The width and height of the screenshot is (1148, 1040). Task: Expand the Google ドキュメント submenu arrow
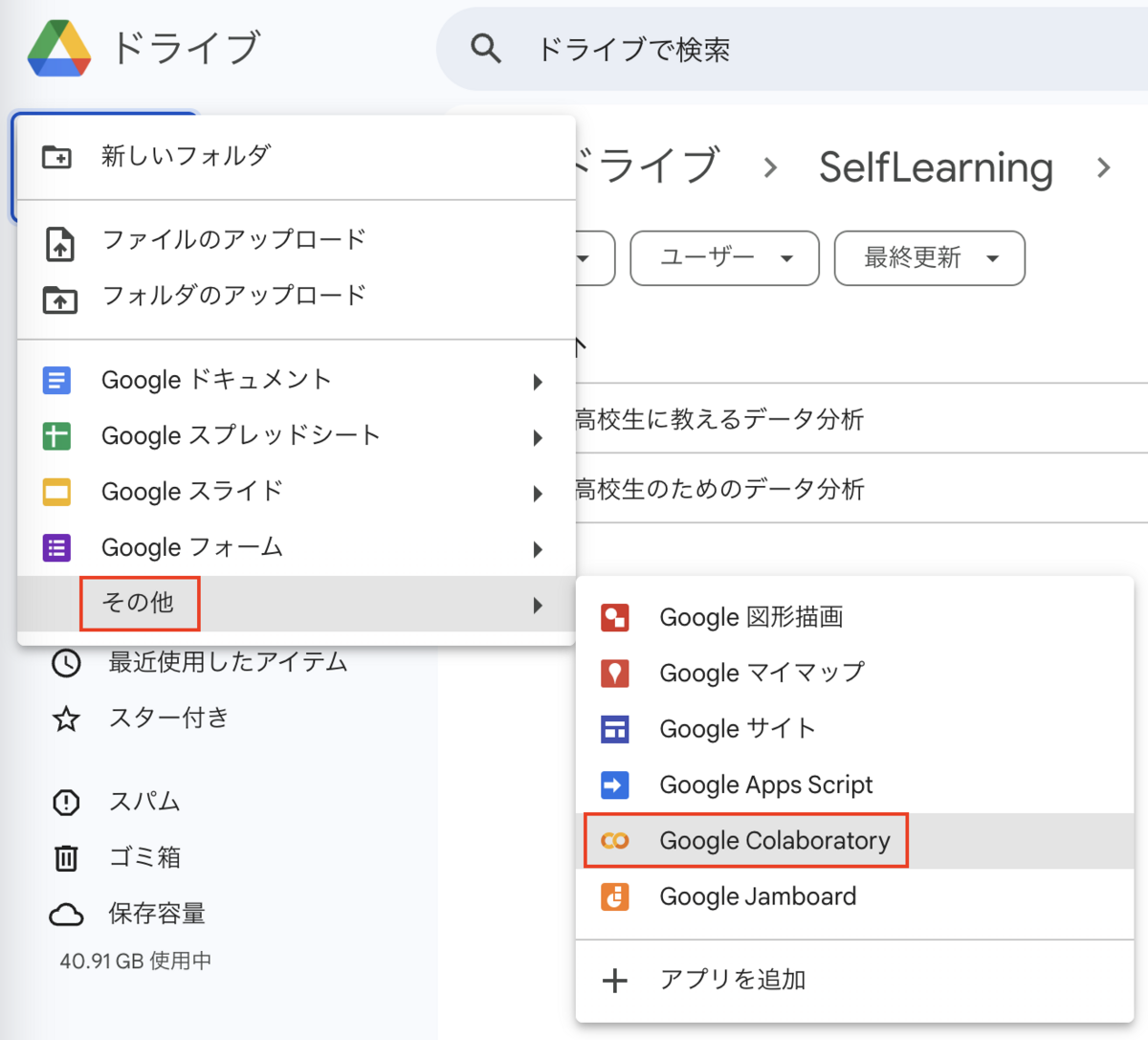pyautogui.click(x=538, y=382)
